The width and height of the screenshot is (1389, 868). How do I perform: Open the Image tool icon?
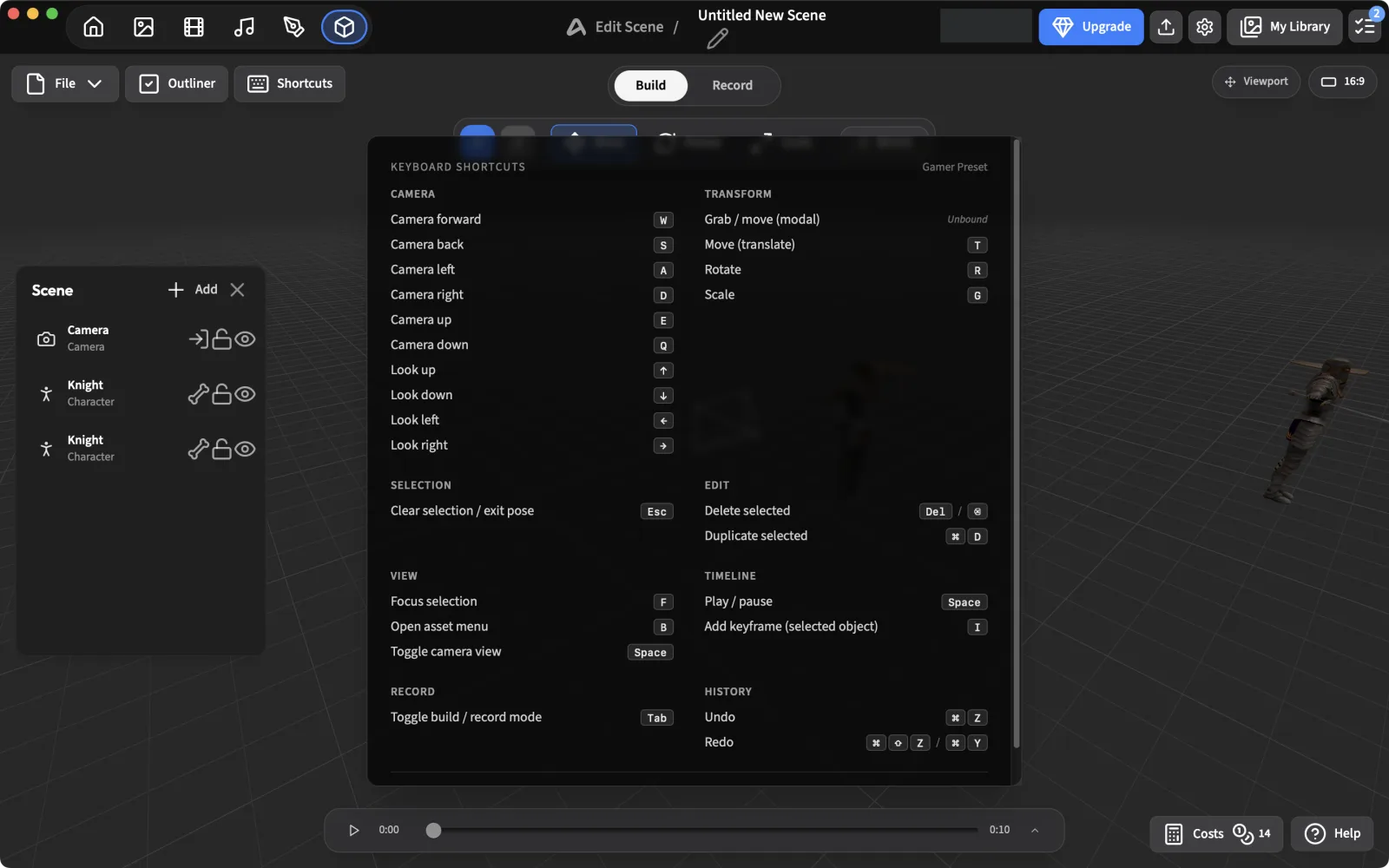pyautogui.click(x=144, y=27)
